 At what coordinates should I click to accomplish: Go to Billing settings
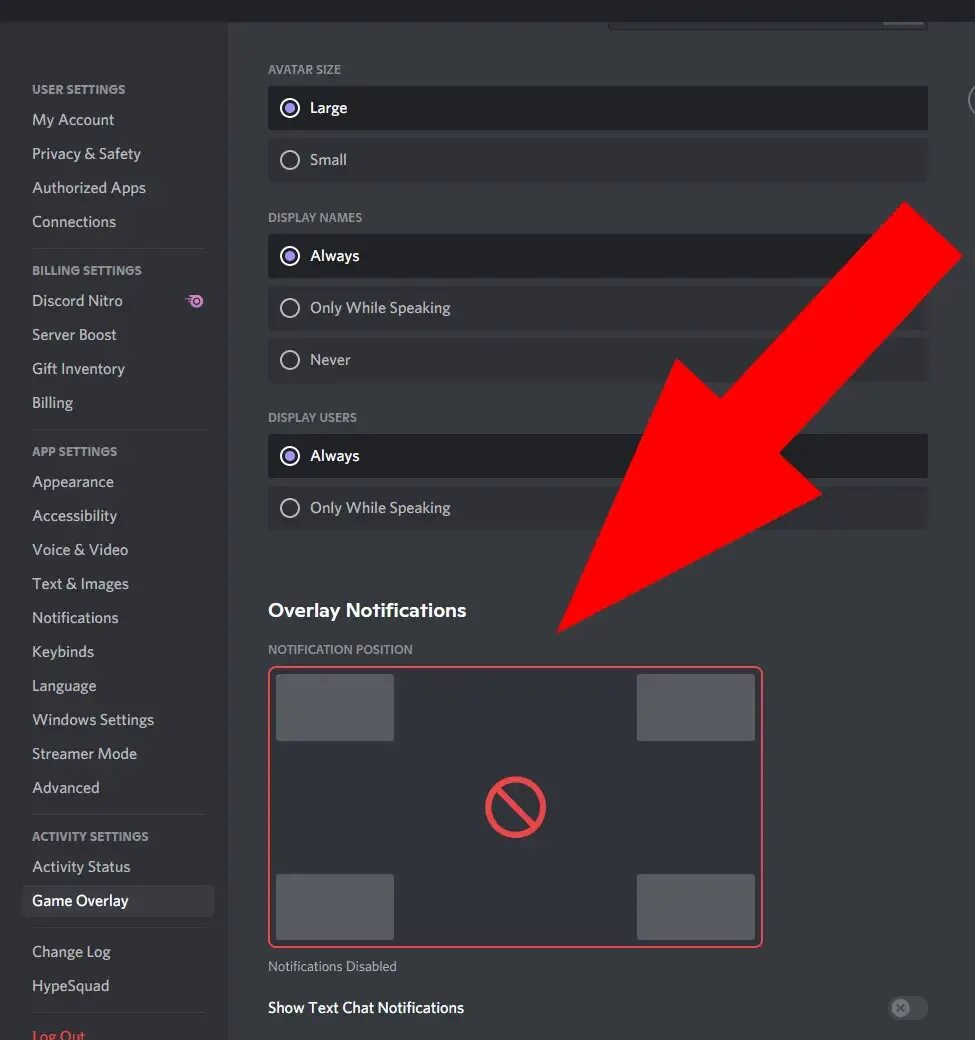click(x=52, y=403)
